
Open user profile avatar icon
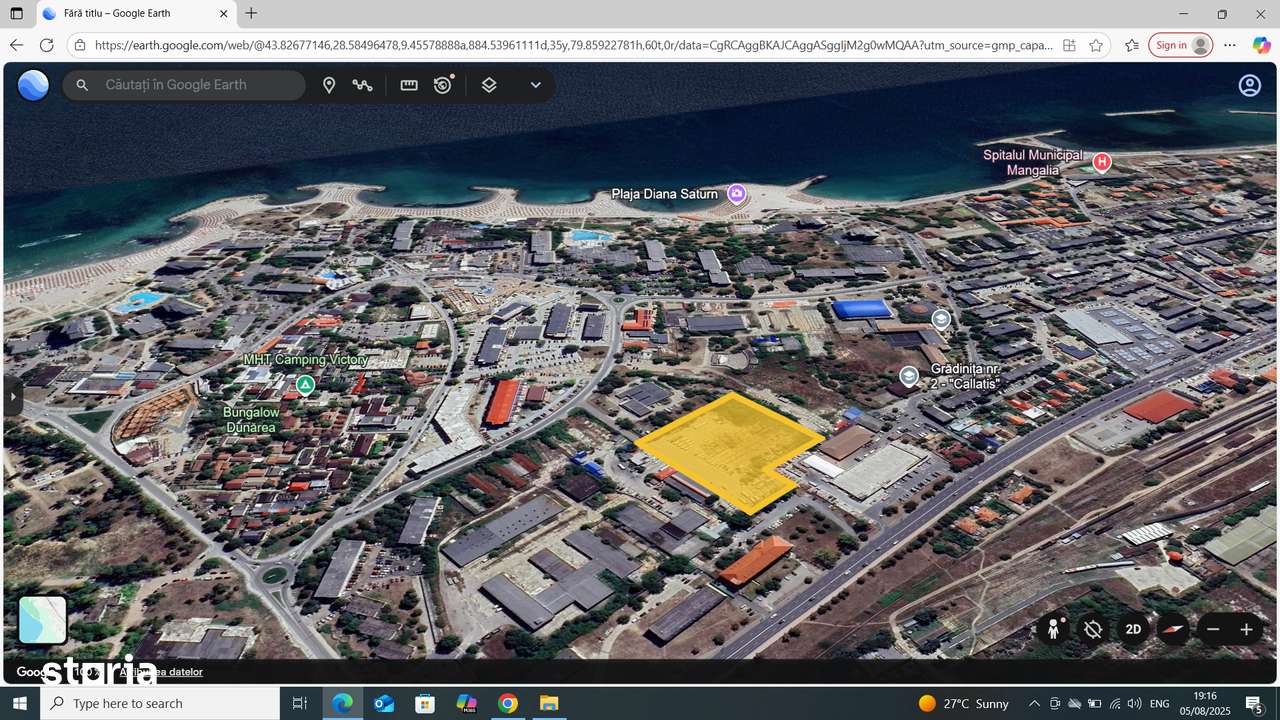(1249, 85)
